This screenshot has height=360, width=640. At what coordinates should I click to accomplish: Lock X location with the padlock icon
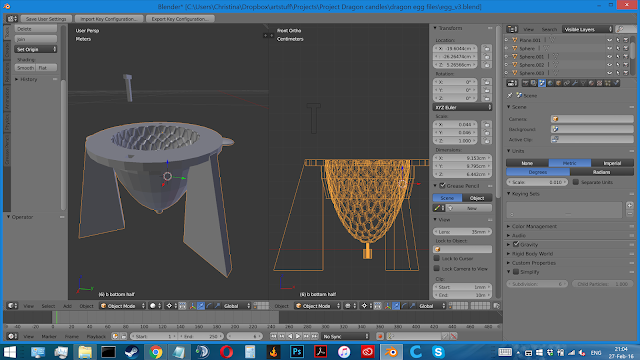(x=487, y=48)
